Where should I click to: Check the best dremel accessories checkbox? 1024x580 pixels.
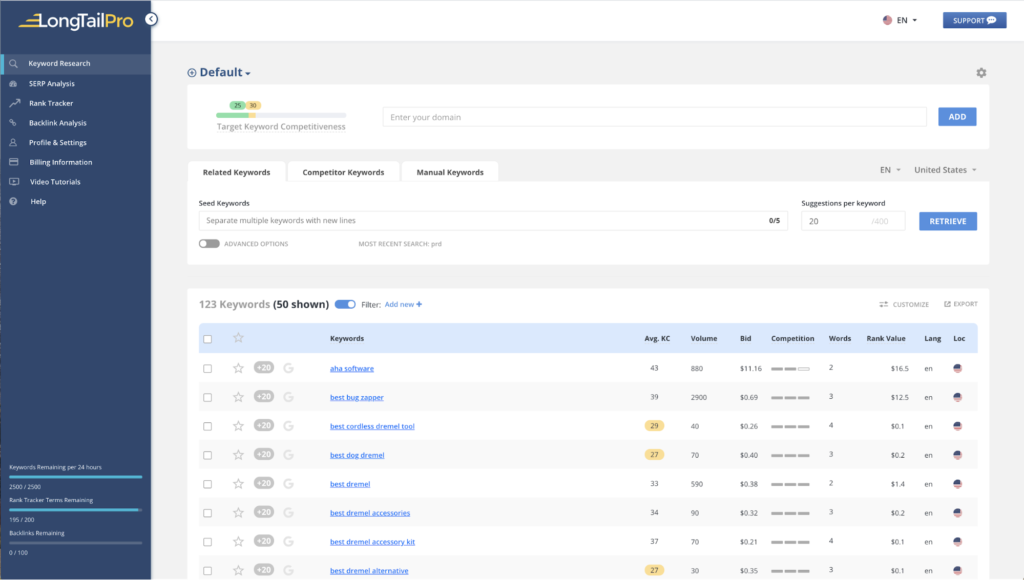click(x=208, y=513)
